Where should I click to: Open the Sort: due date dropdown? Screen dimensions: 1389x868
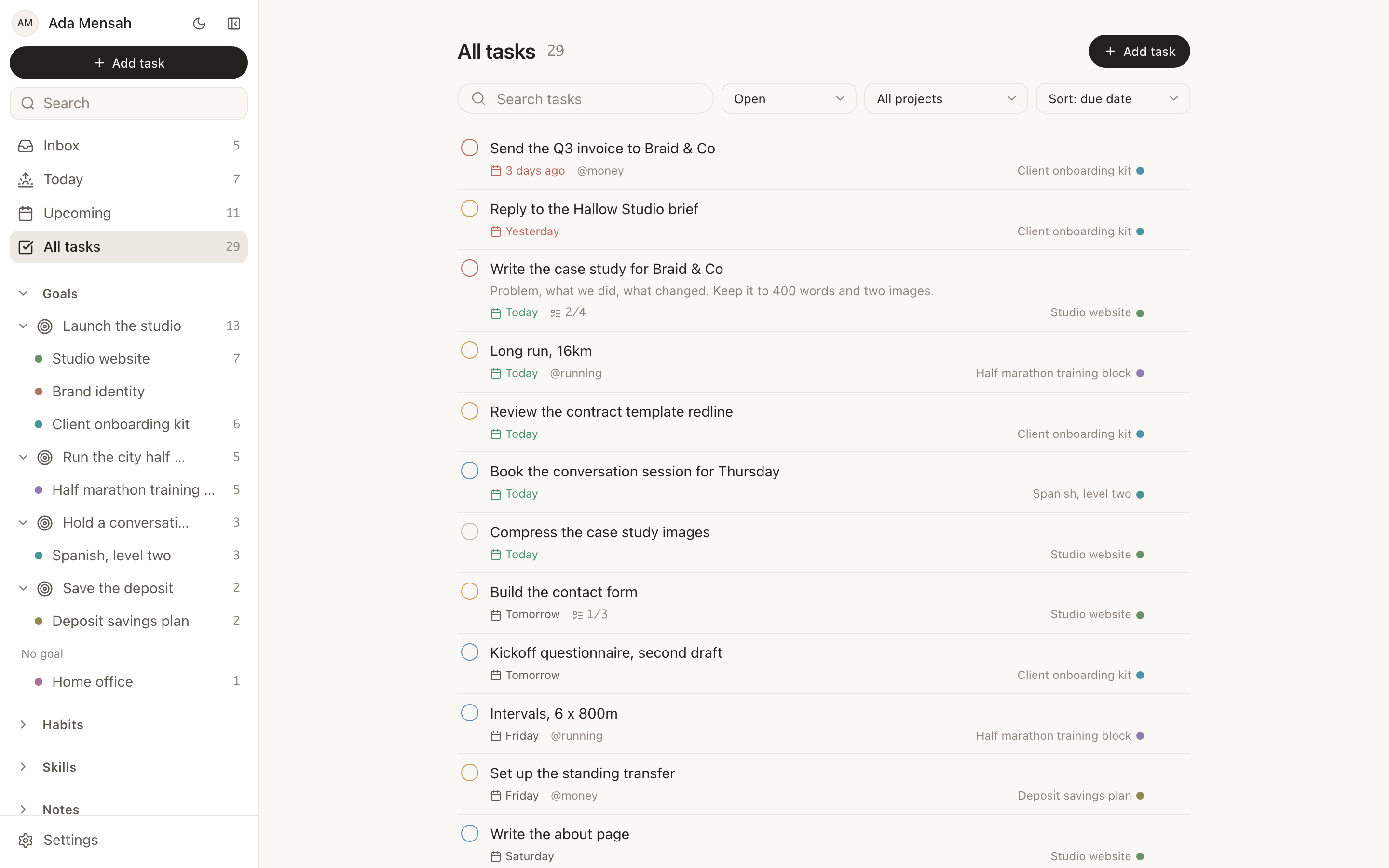[x=1112, y=99]
